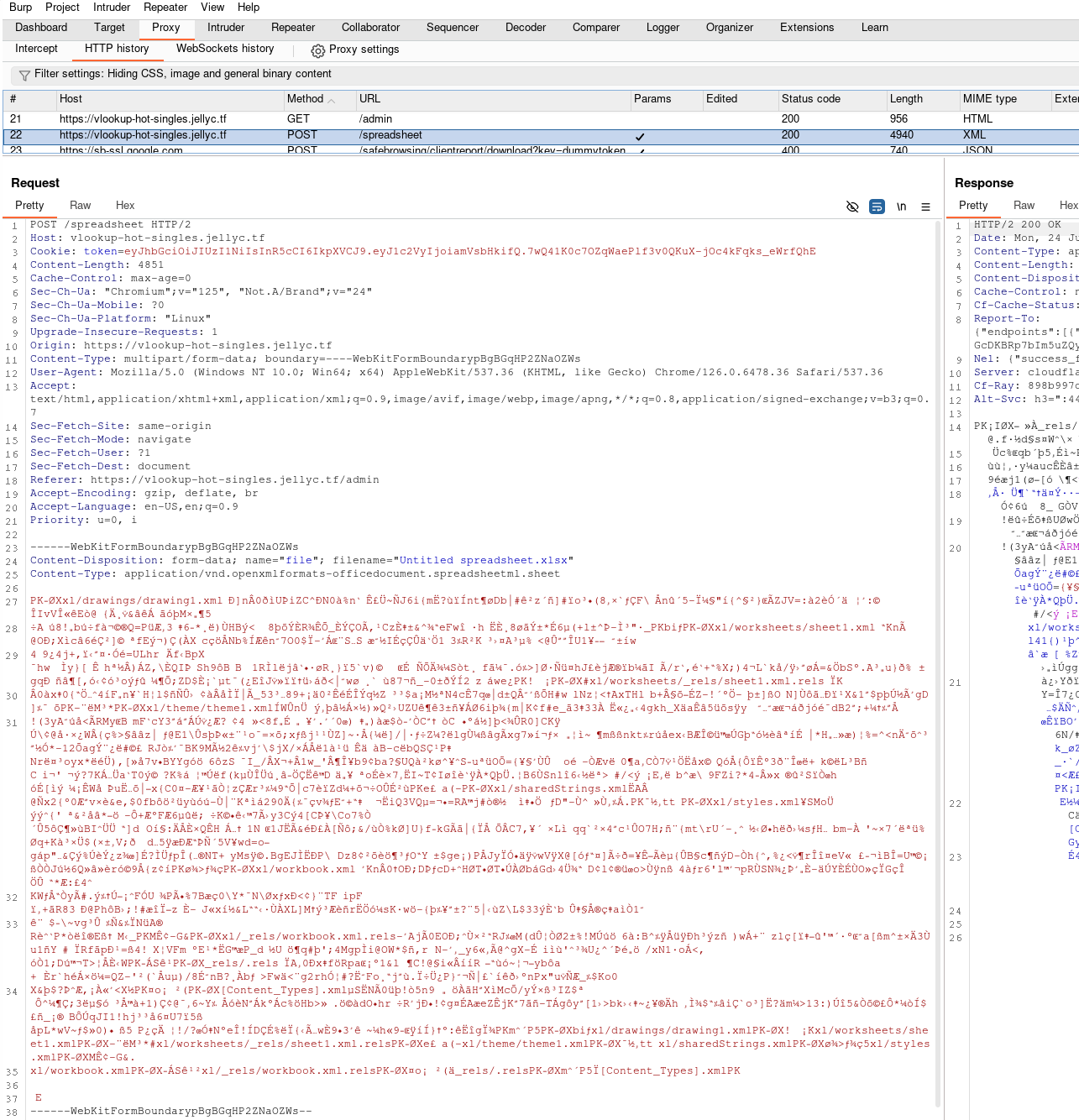Click the Cookie token value in request
Viewport: 1079px width, 1120px height.
pos(469,251)
